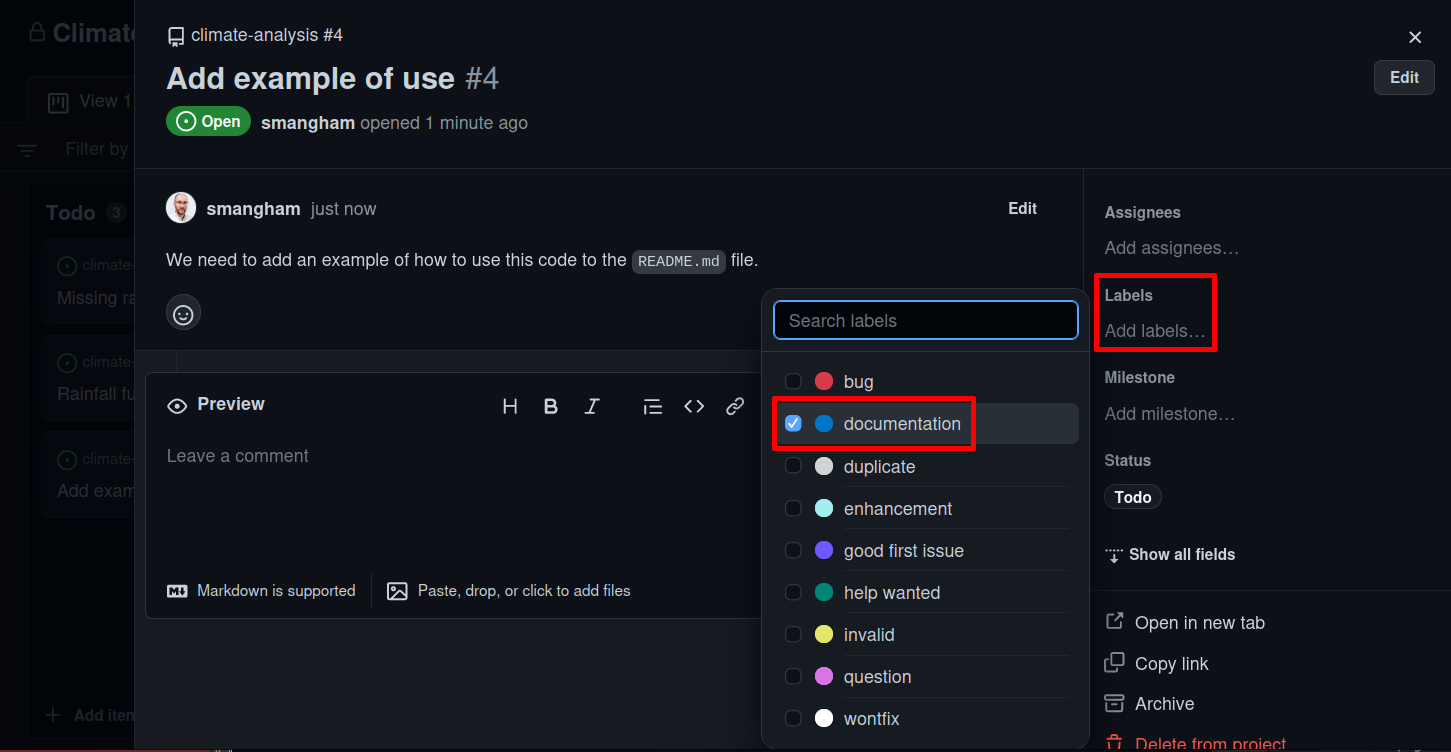The width and height of the screenshot is (1451, 752).
Task: Toggle Bold formatting for the comment
Action: click(x=551, y=406)
